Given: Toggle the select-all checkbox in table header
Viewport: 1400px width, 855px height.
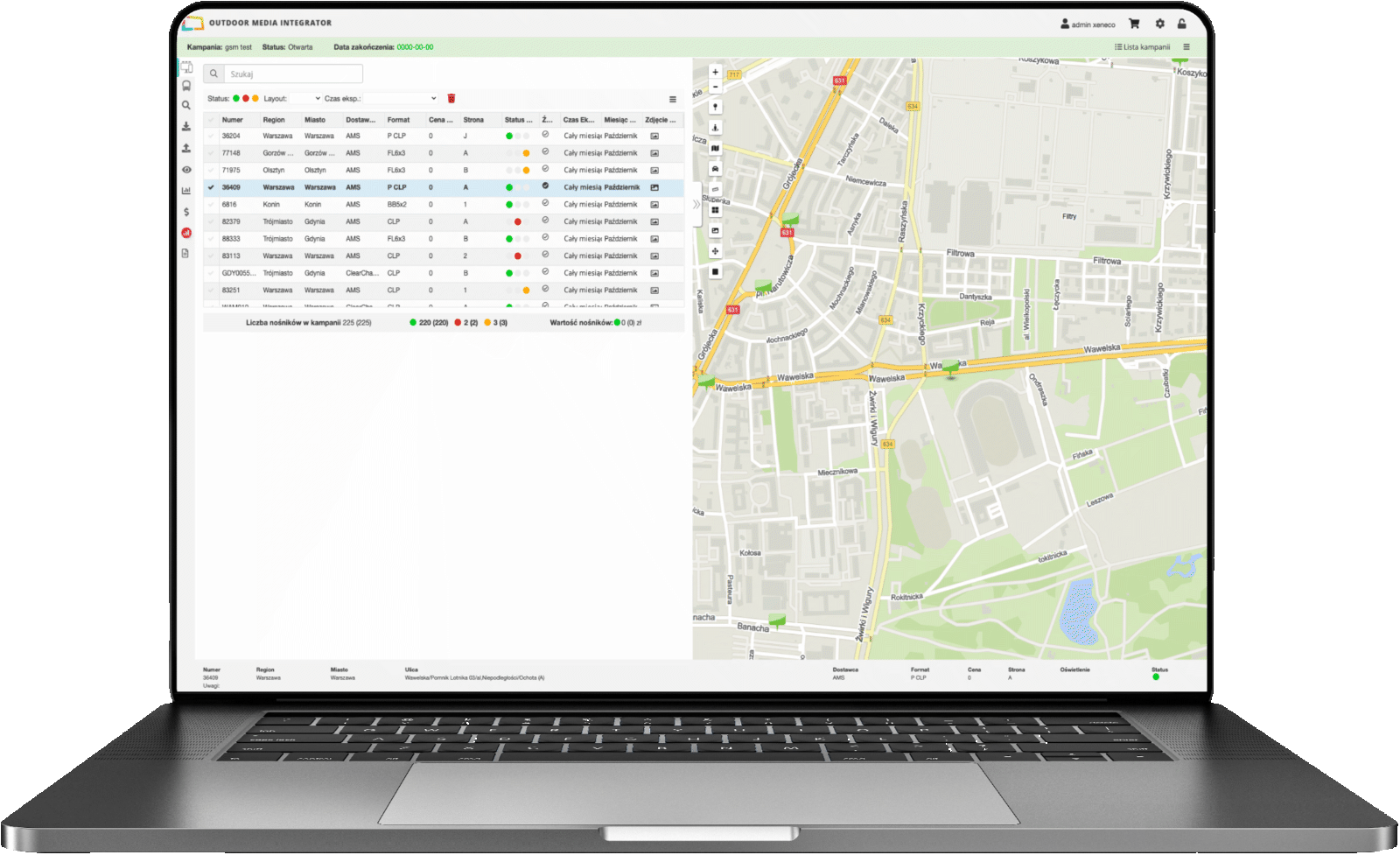Looking at the screenshot, I should [x=211, y=120].
